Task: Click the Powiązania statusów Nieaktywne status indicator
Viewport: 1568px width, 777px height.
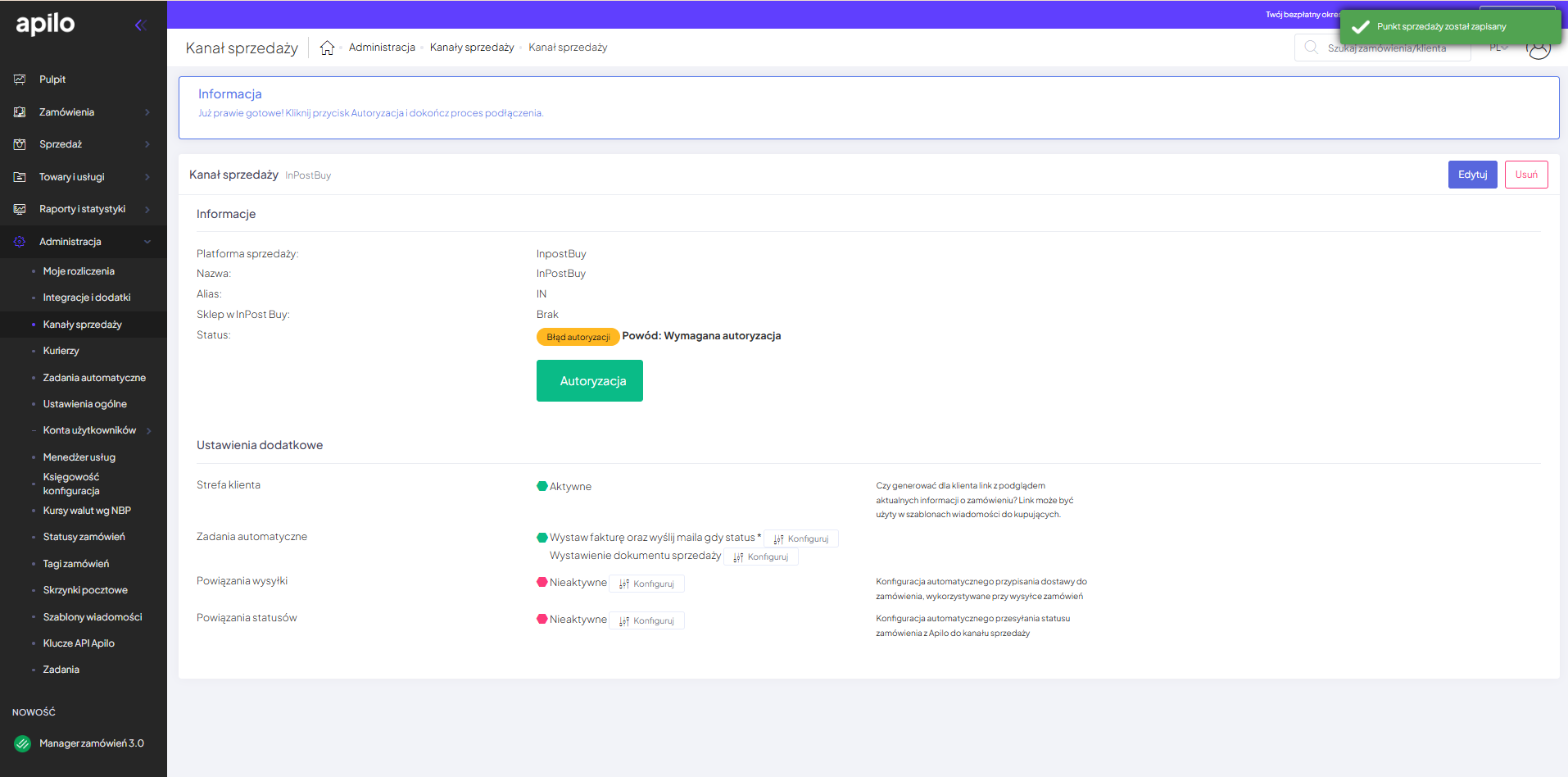Action: pos(542,620)
